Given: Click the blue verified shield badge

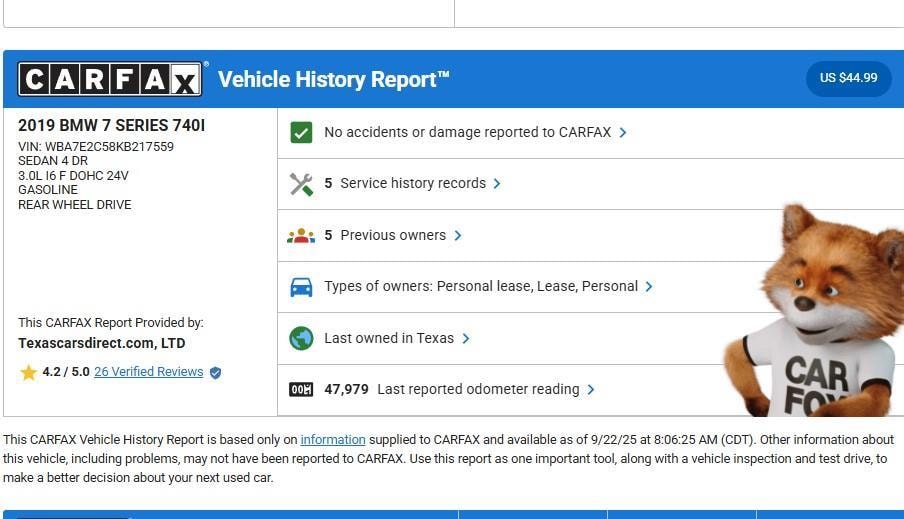Looking at the screenshot, I should click(x=215, y=372).
